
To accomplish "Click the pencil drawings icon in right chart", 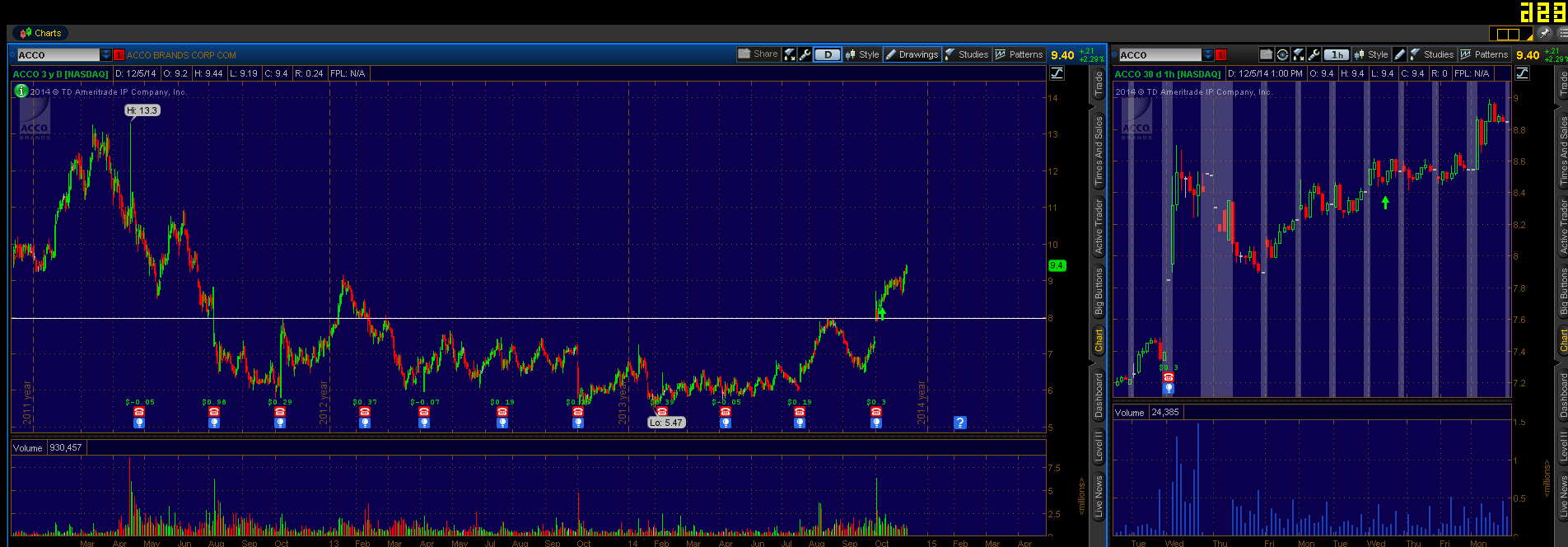I will [1399, 54].
